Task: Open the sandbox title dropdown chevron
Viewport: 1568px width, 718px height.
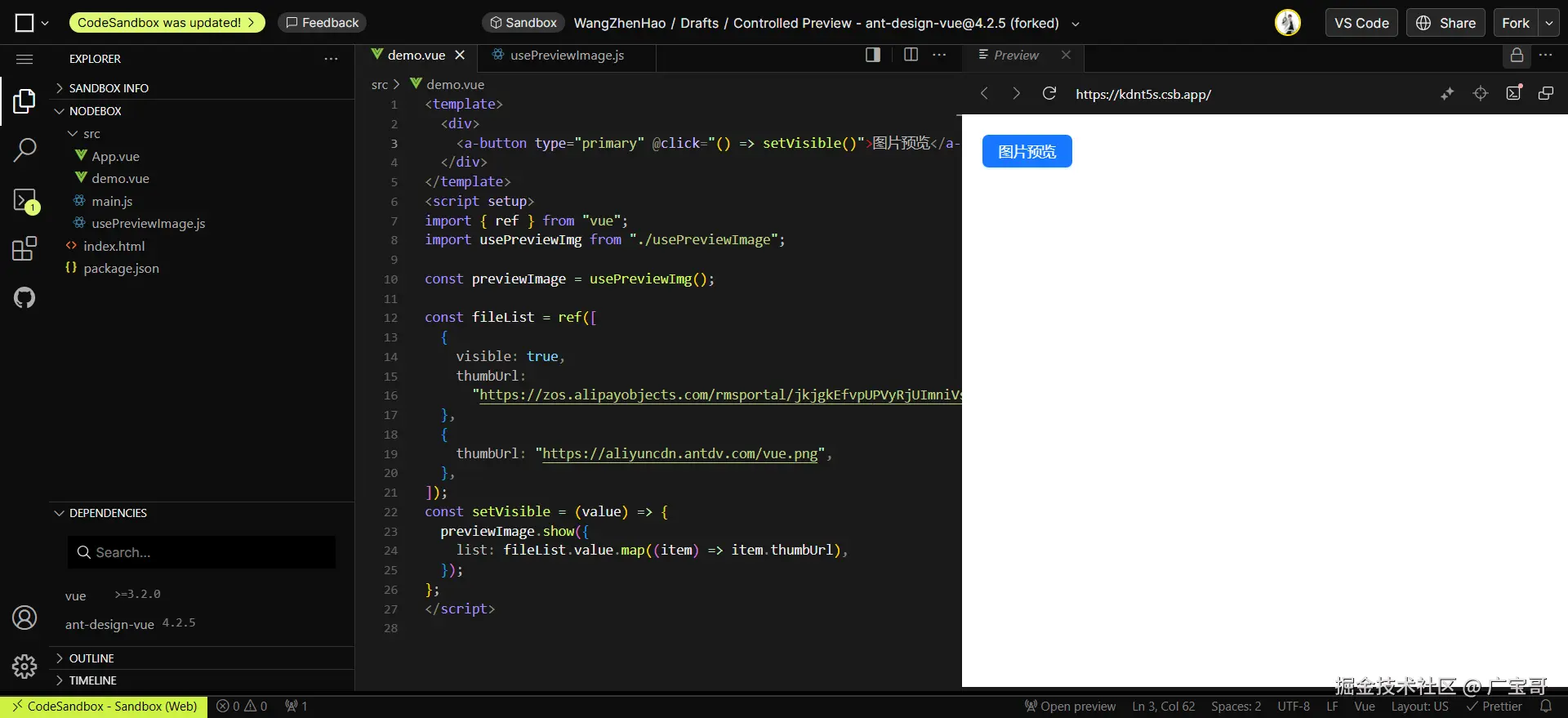Action: [x=1076, y=24]
